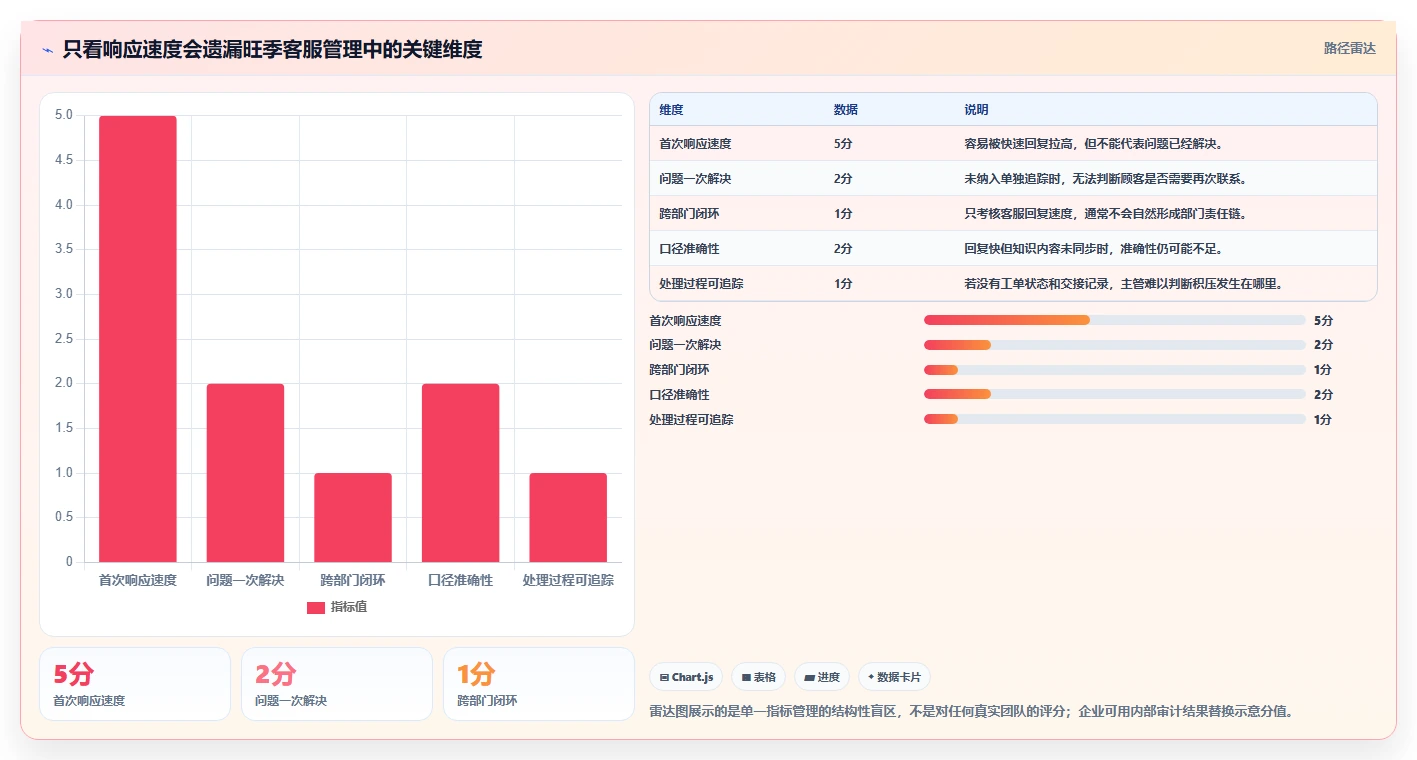This screenshot has width=1417, height=760.
Task: Select the 1分 跨部门闭环 data card
Action: tap(539, 684)
